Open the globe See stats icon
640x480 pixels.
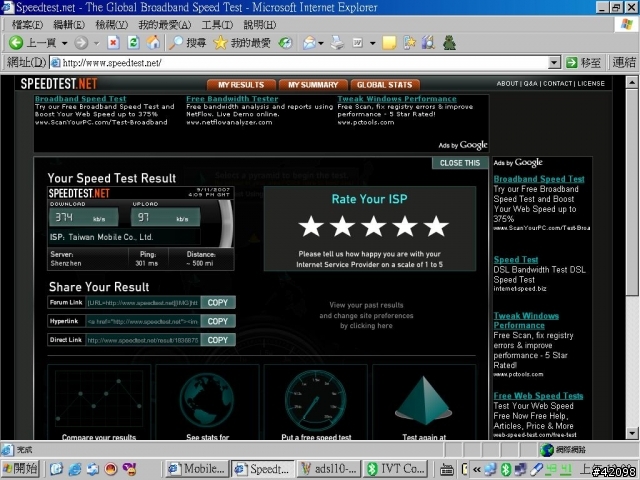coord(207,401)
